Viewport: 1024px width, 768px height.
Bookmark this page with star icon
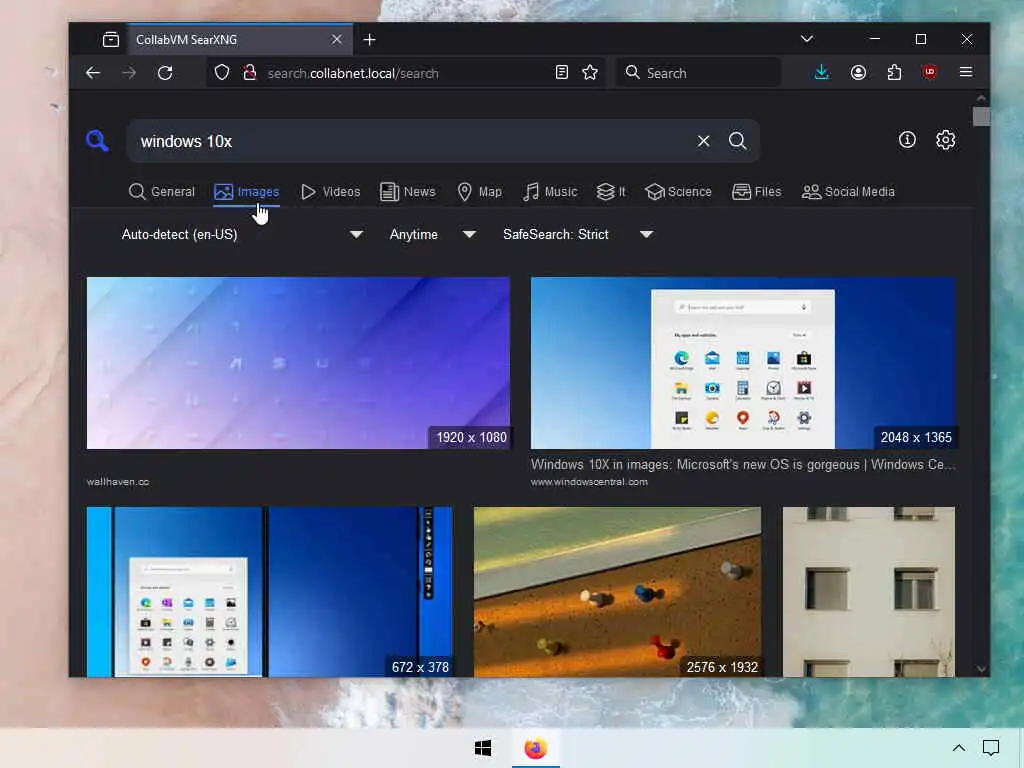[x=590, y=72]
